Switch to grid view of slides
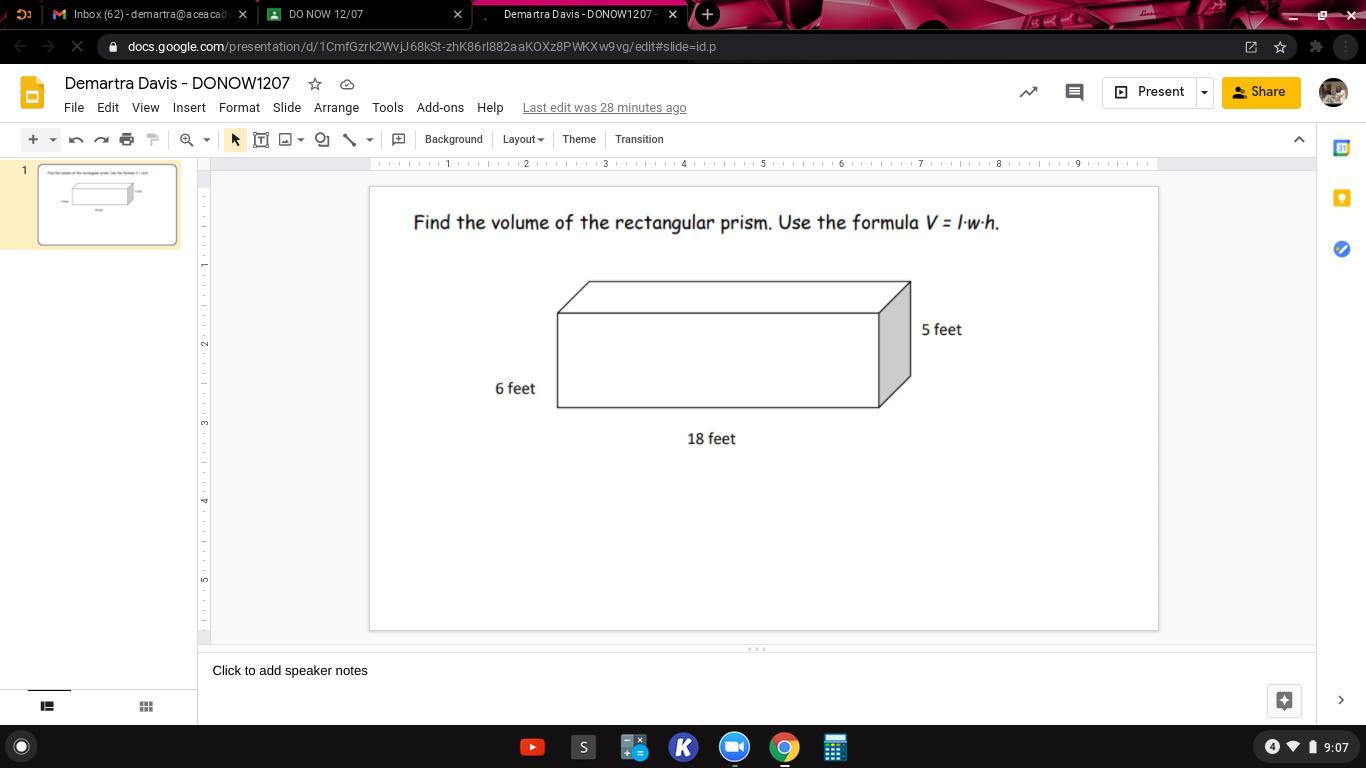Screen dimensions: 1366x768 tap(146, 706)
